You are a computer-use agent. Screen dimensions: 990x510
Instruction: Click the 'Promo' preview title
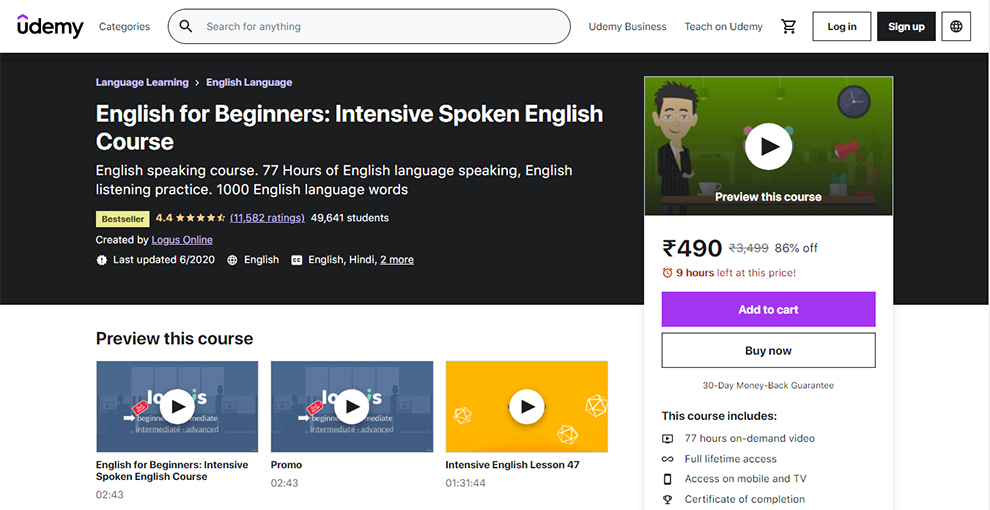coord(286,465)
